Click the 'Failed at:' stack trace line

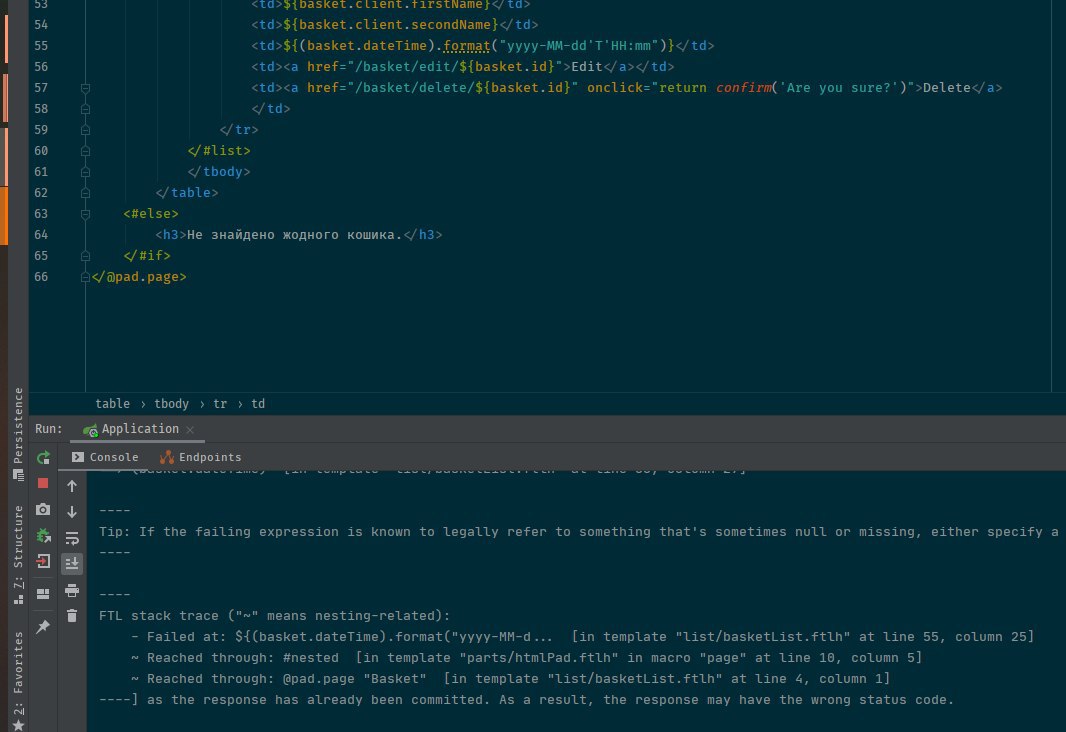582,637
